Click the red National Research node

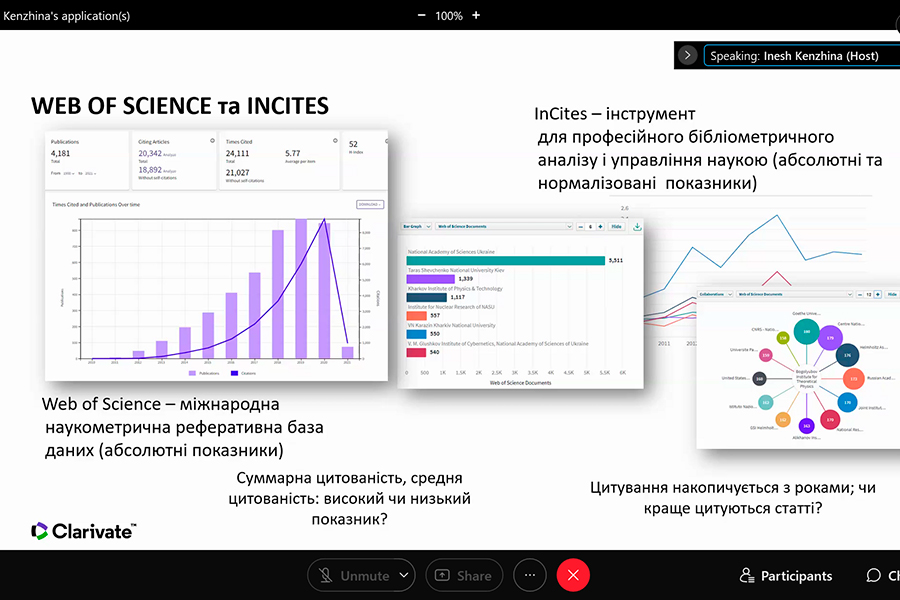click(830, 420)
